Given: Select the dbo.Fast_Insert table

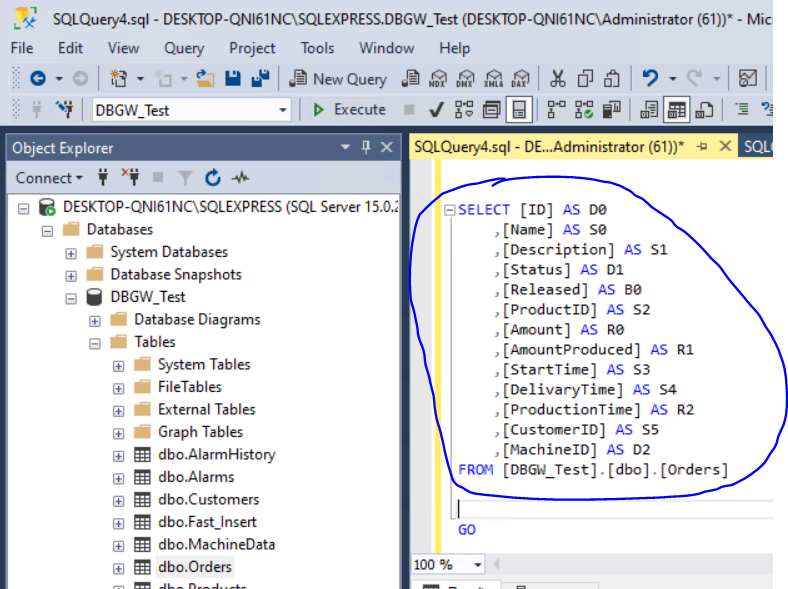Looking at the screenshot, I should [207, 522].
